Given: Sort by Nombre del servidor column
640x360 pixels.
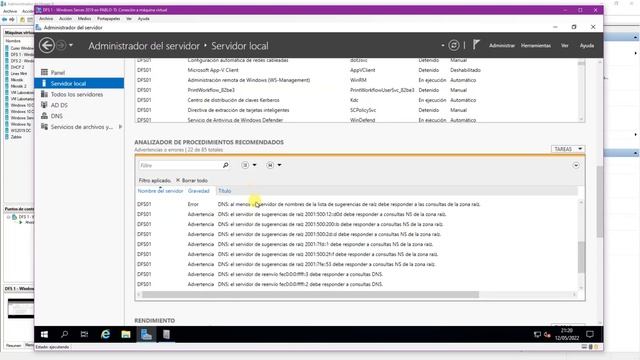Looking at the screenshot, I should (160, 191).
